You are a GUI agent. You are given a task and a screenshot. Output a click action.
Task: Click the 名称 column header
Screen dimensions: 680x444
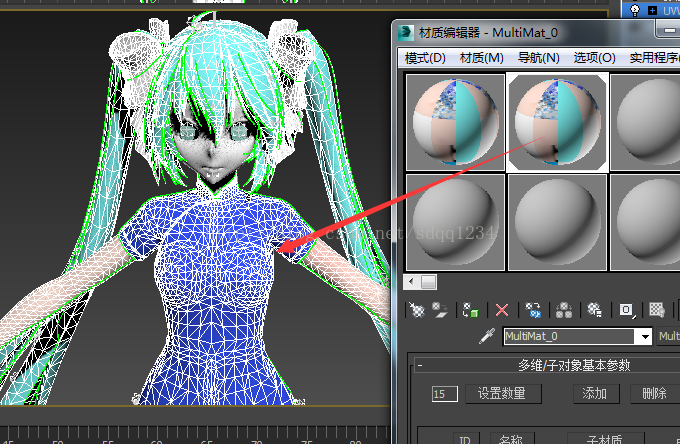[512, 438]
